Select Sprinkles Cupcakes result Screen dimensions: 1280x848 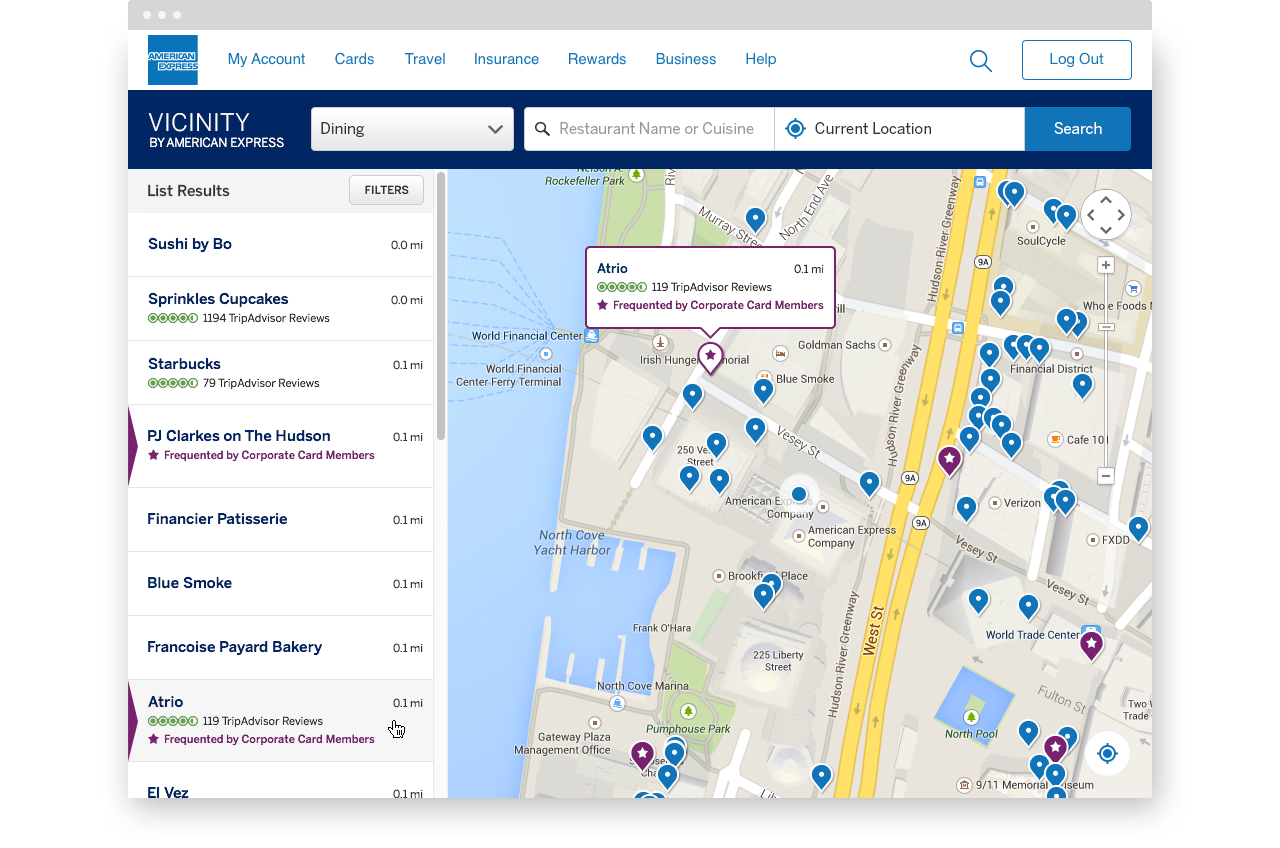point(281,309)
